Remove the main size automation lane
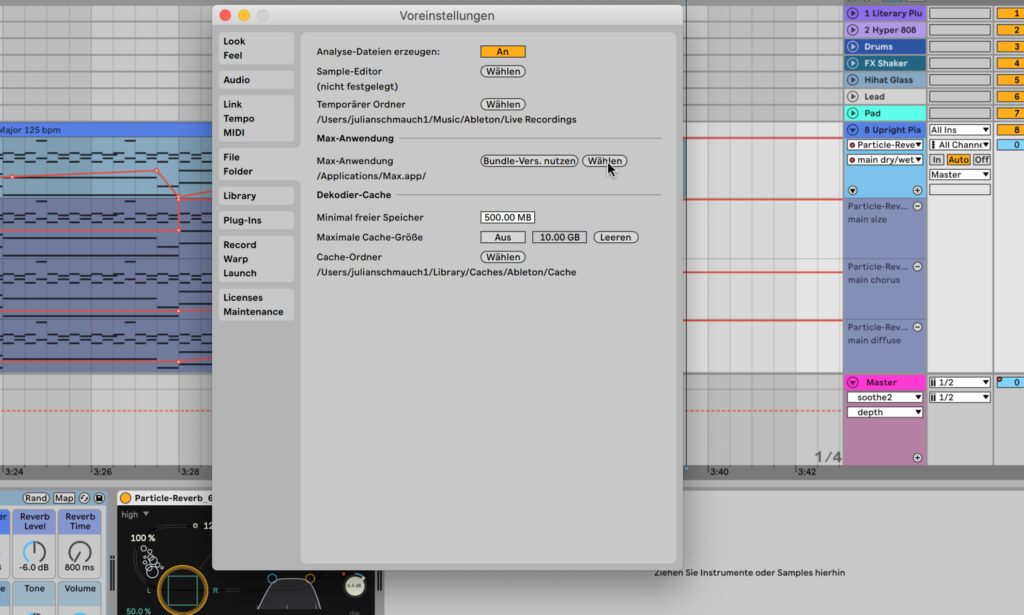 917,206
